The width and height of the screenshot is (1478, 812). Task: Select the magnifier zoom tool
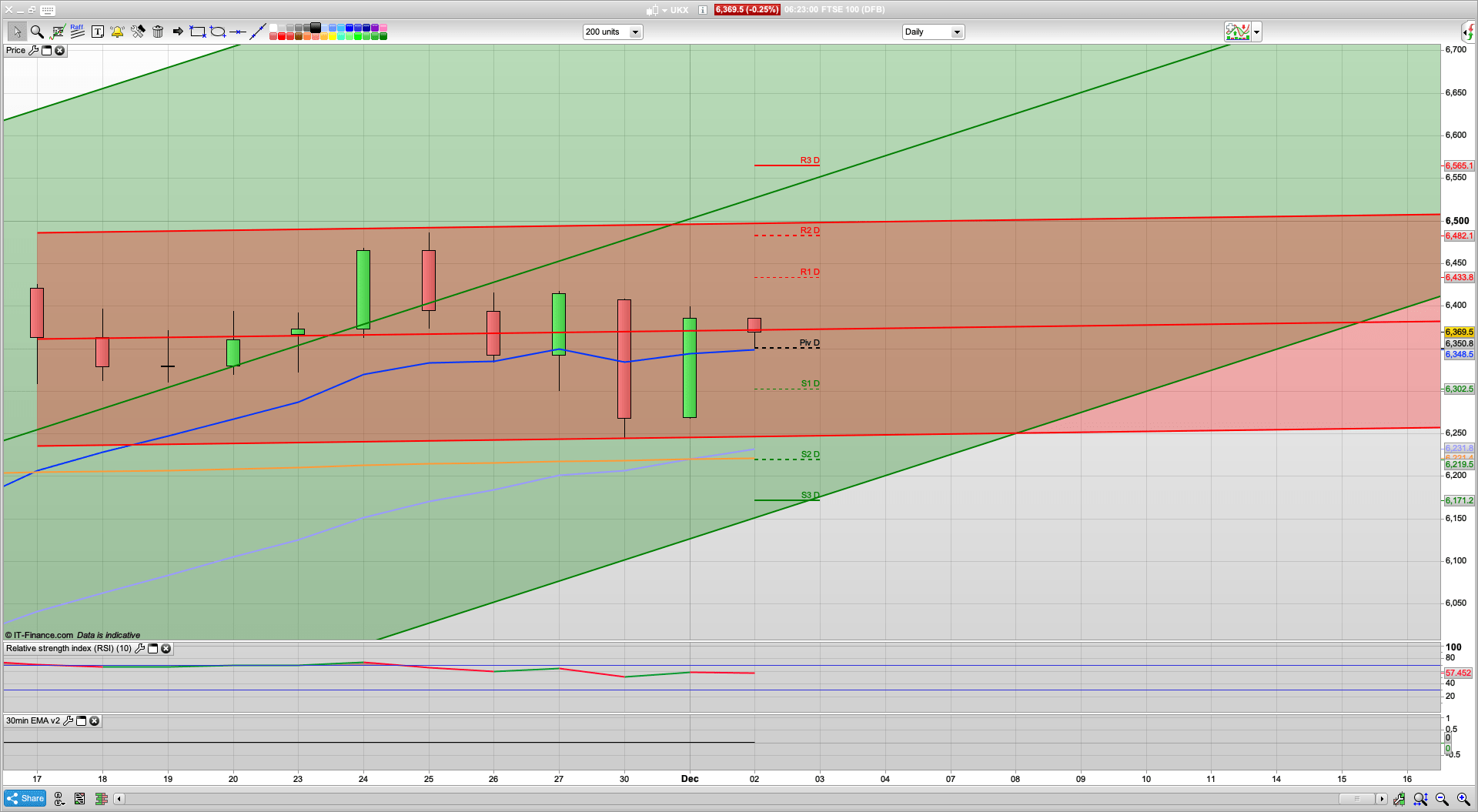click(x=37, y=32)
